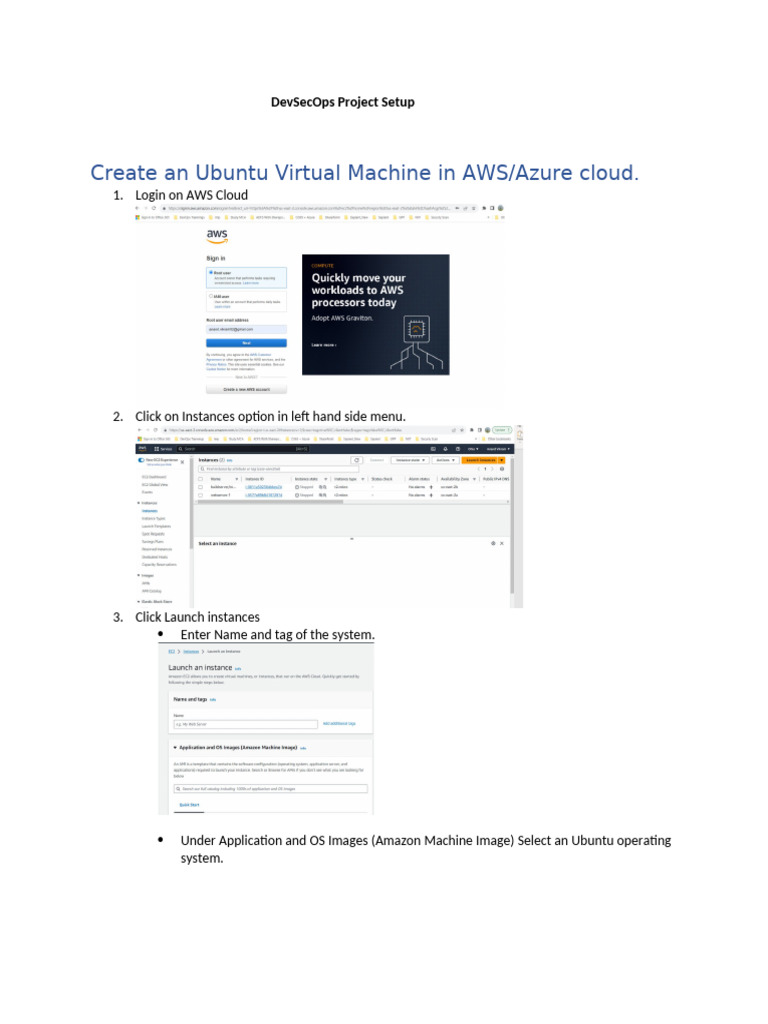The height and width of the screenshot is (1024, 768).
Task: Open the Name column sort dropdown
Action: click(236, 479)
